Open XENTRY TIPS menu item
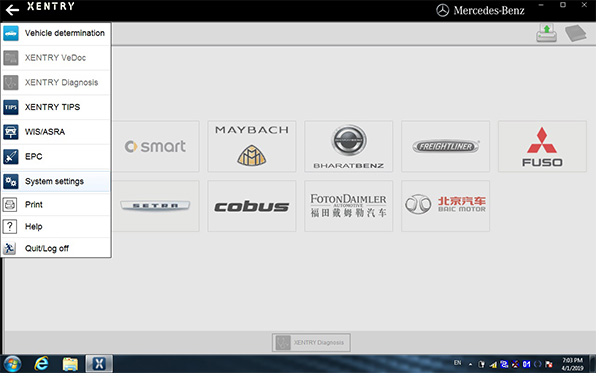The image size is (600, 390). (56, 107)
